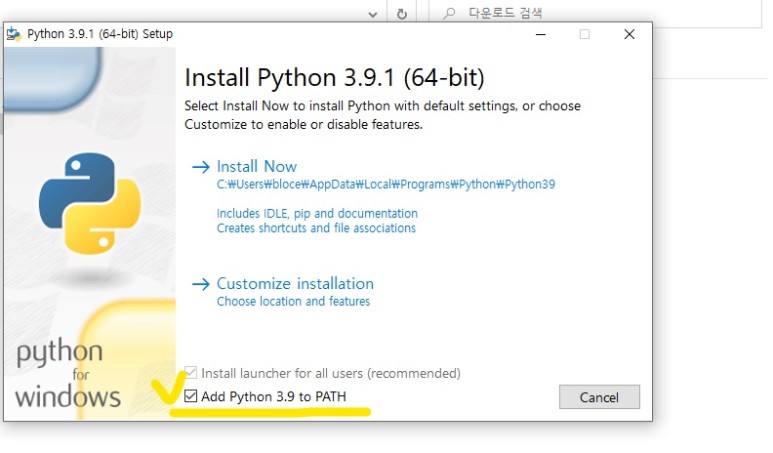
Task: Click the Explorer search magnifier icon
Action: click(448, 13)
